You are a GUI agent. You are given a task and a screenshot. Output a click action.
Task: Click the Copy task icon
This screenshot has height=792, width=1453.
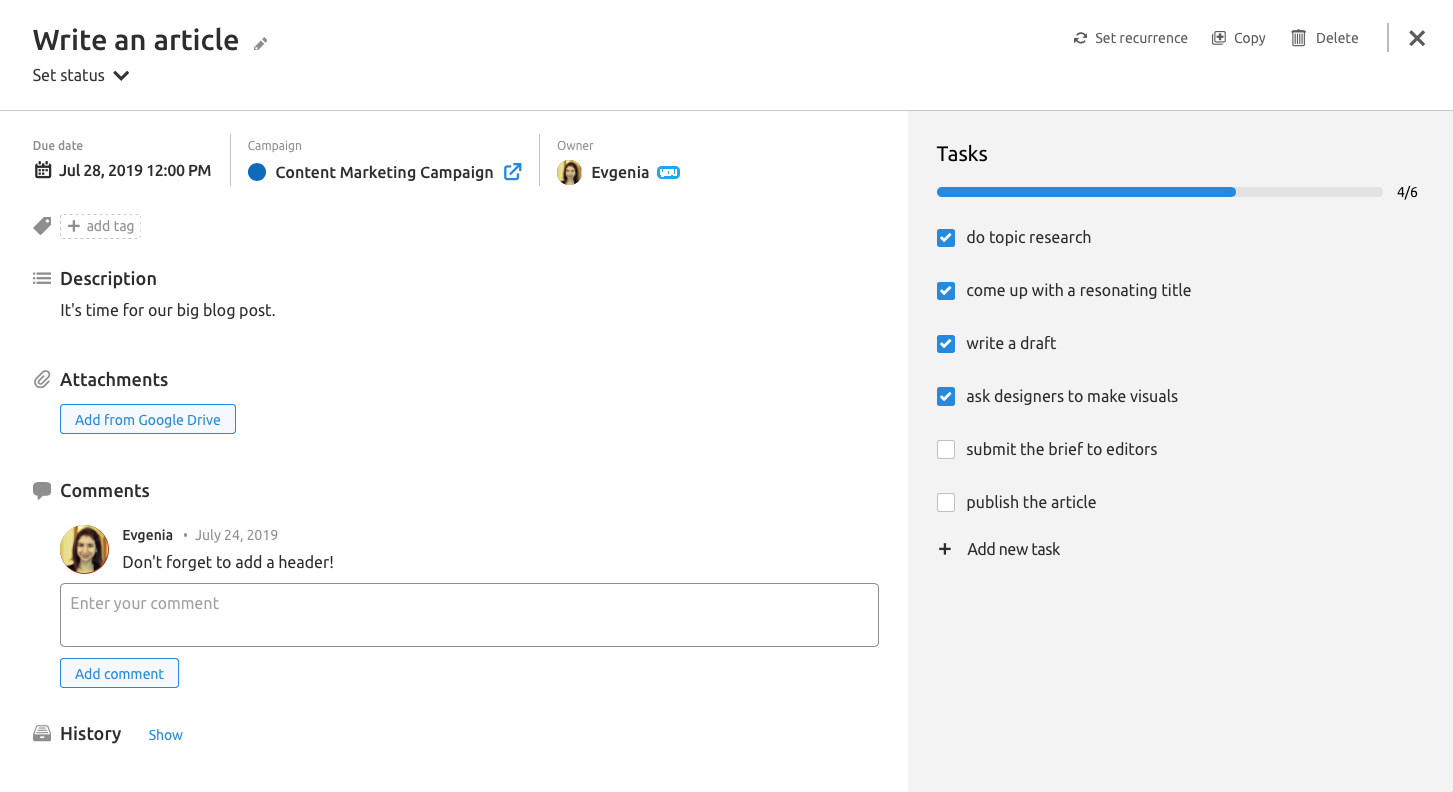(1217, 37)
